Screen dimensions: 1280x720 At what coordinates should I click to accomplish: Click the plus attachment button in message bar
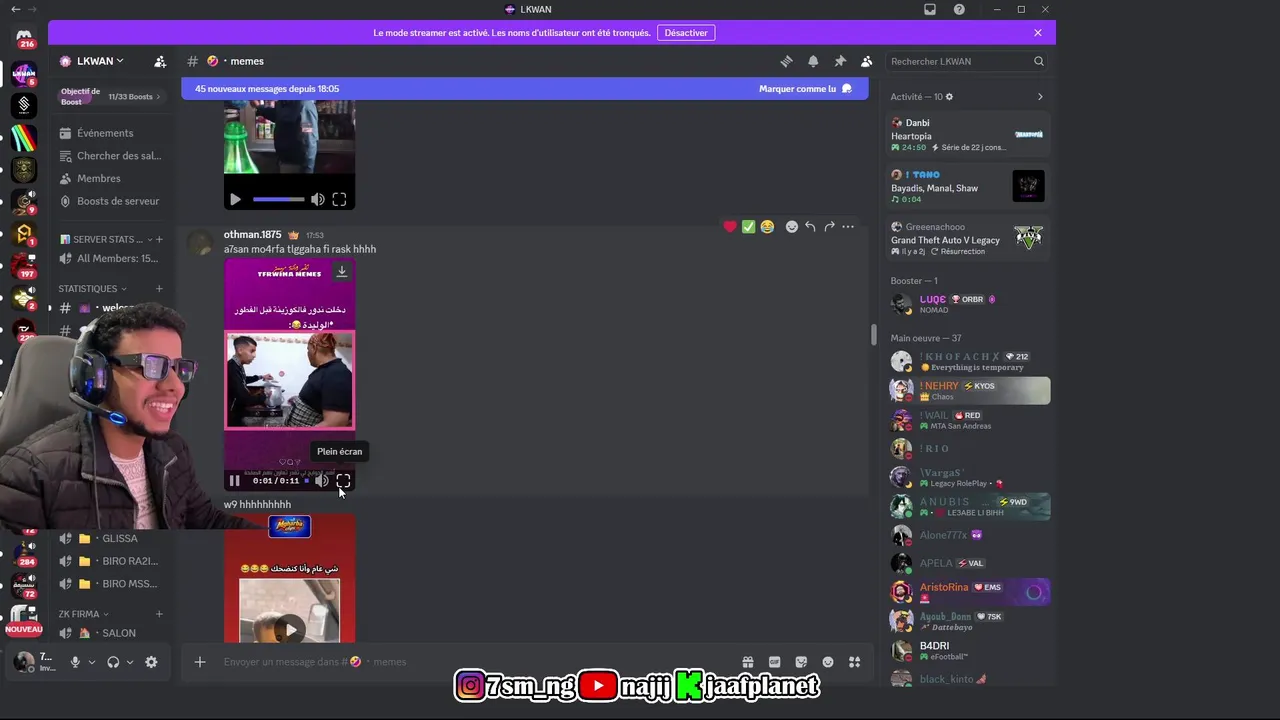tap(200, 662)
